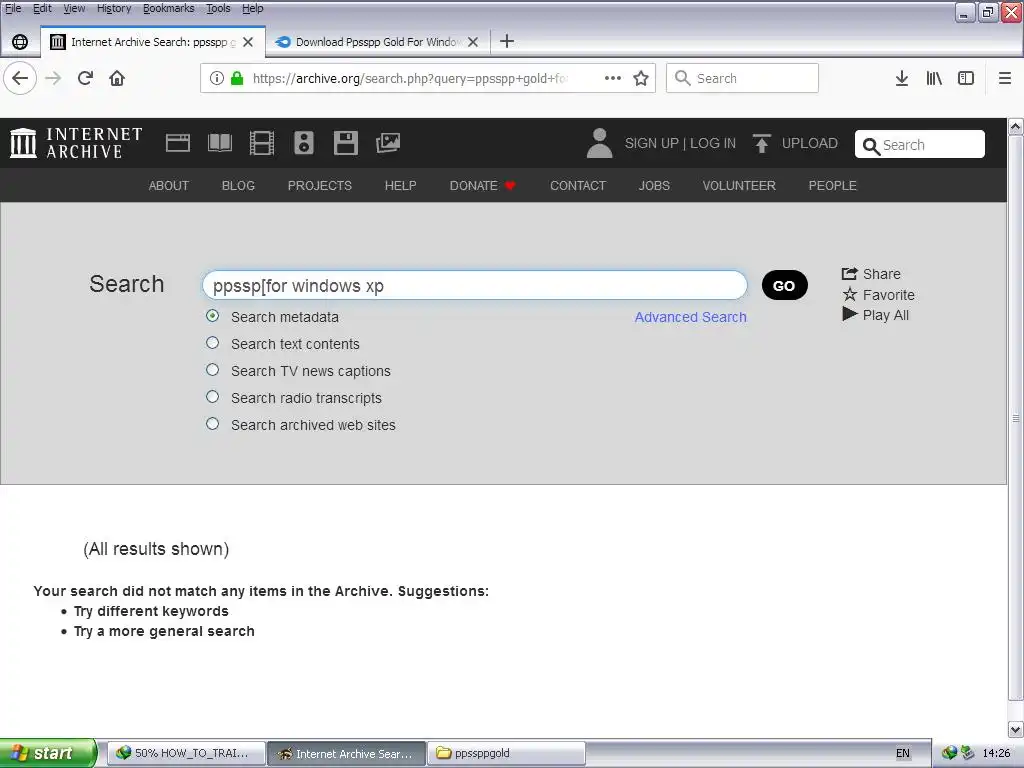Open the Edit menu
Screen dimensions: 1024x768
42,8
